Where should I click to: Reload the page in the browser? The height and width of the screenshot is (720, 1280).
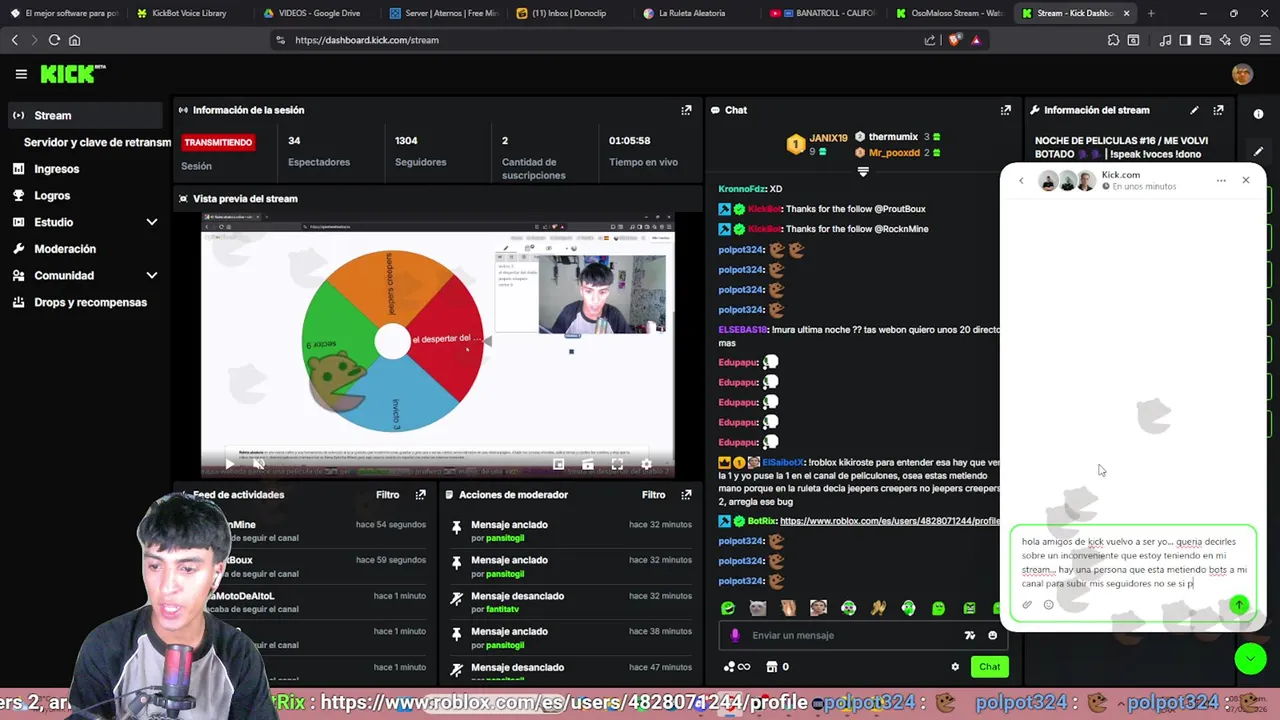click(54, 40)
